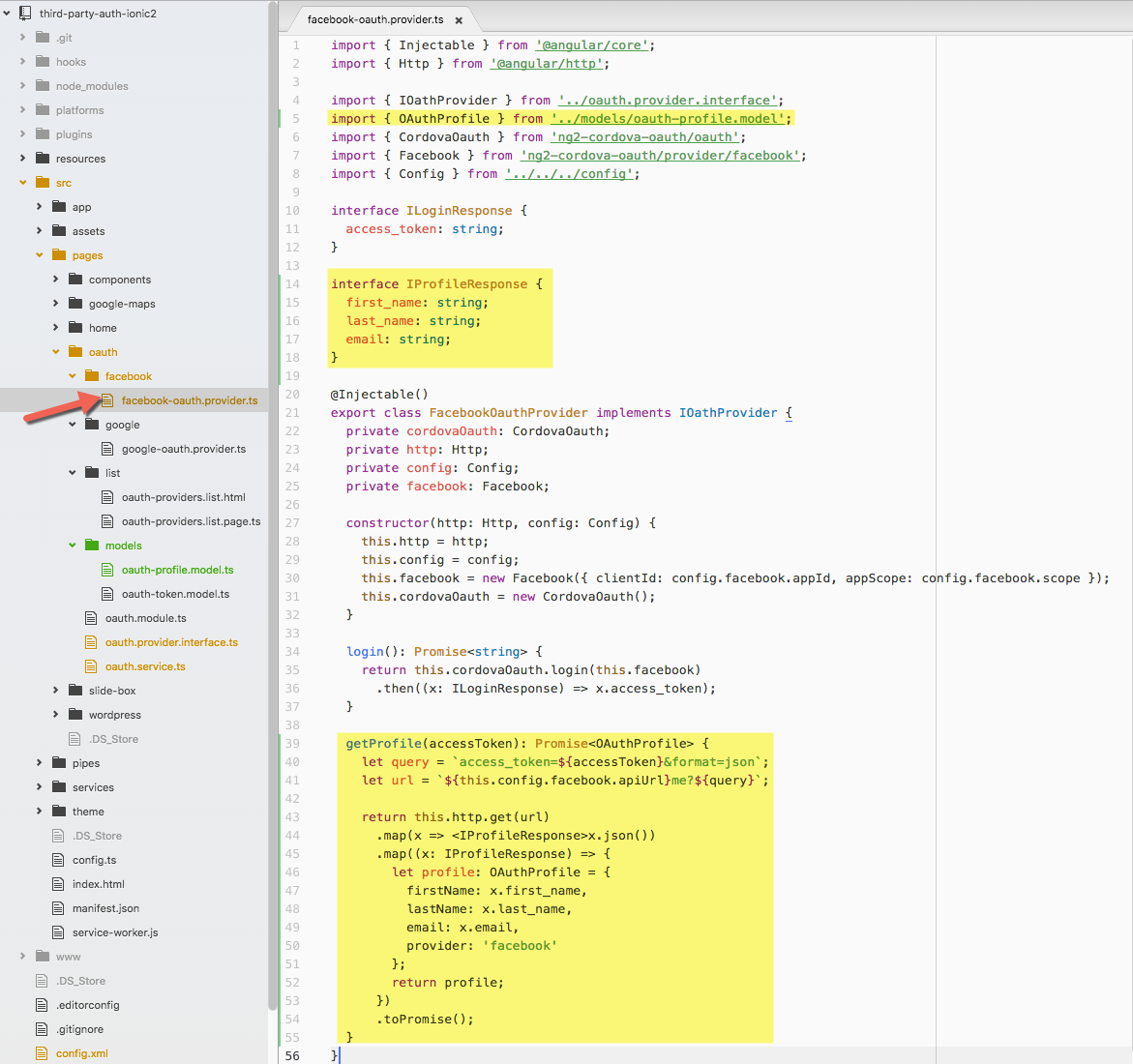The width and height of the screenshot is (1133, 1064).
Task: Collapse the src folder
Action: [23, 183]
